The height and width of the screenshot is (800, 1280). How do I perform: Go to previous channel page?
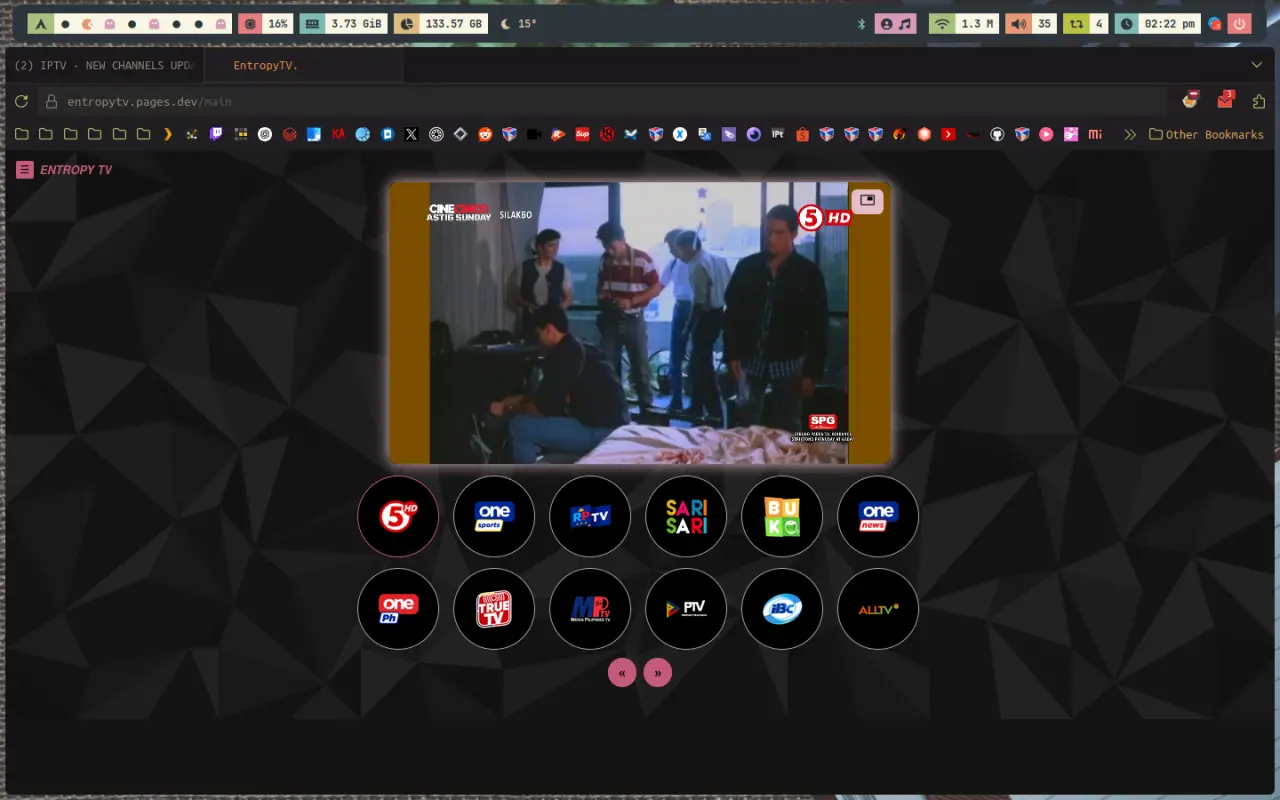coord(622,673)
